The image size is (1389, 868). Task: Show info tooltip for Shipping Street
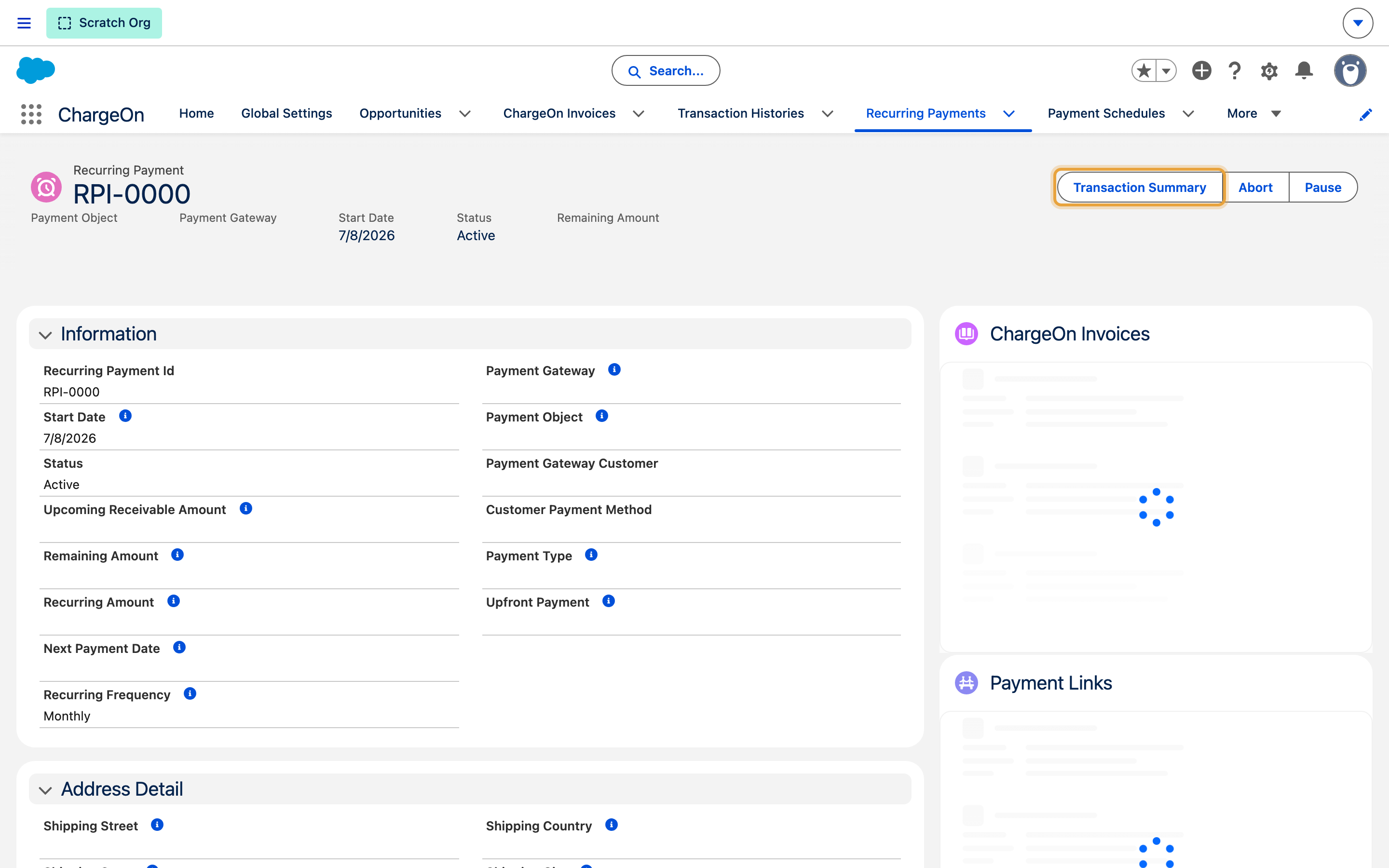[x=157, y=825]
